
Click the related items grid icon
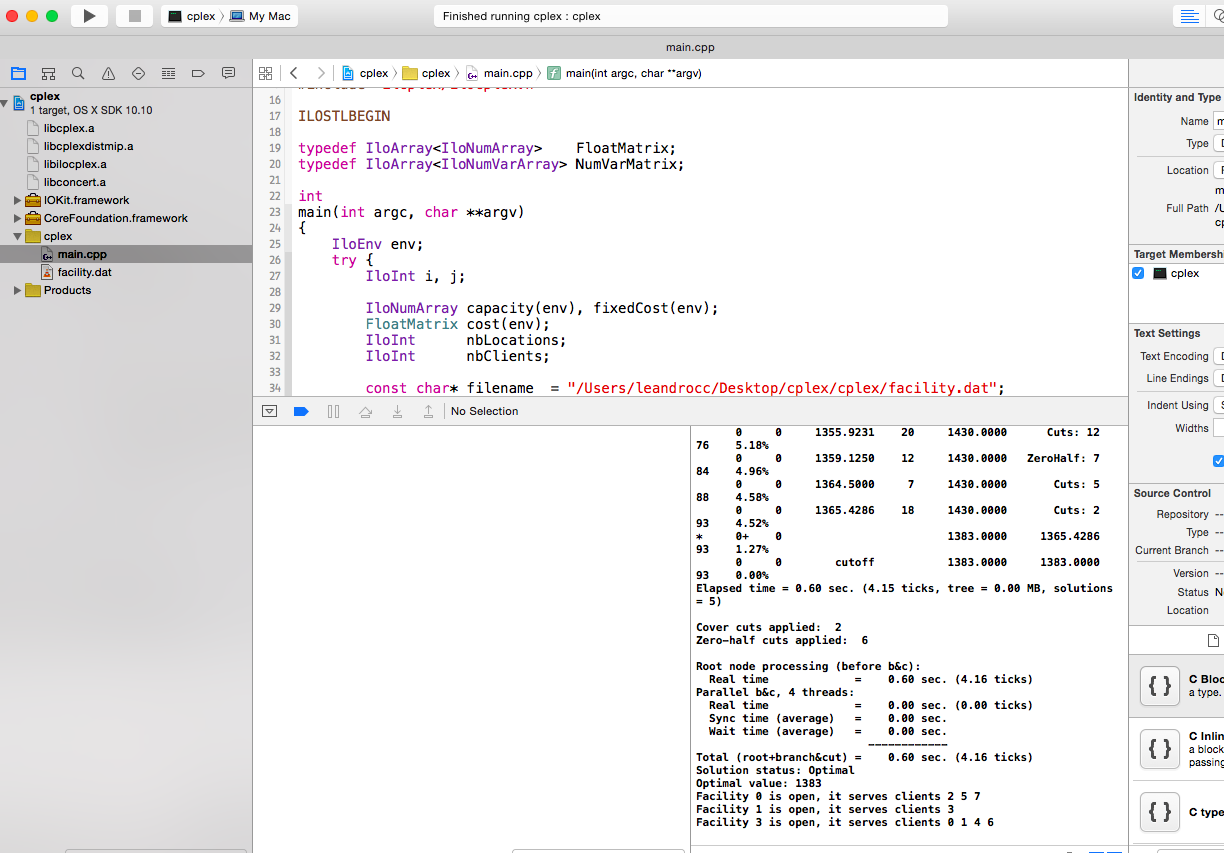[x=265, y=73]
